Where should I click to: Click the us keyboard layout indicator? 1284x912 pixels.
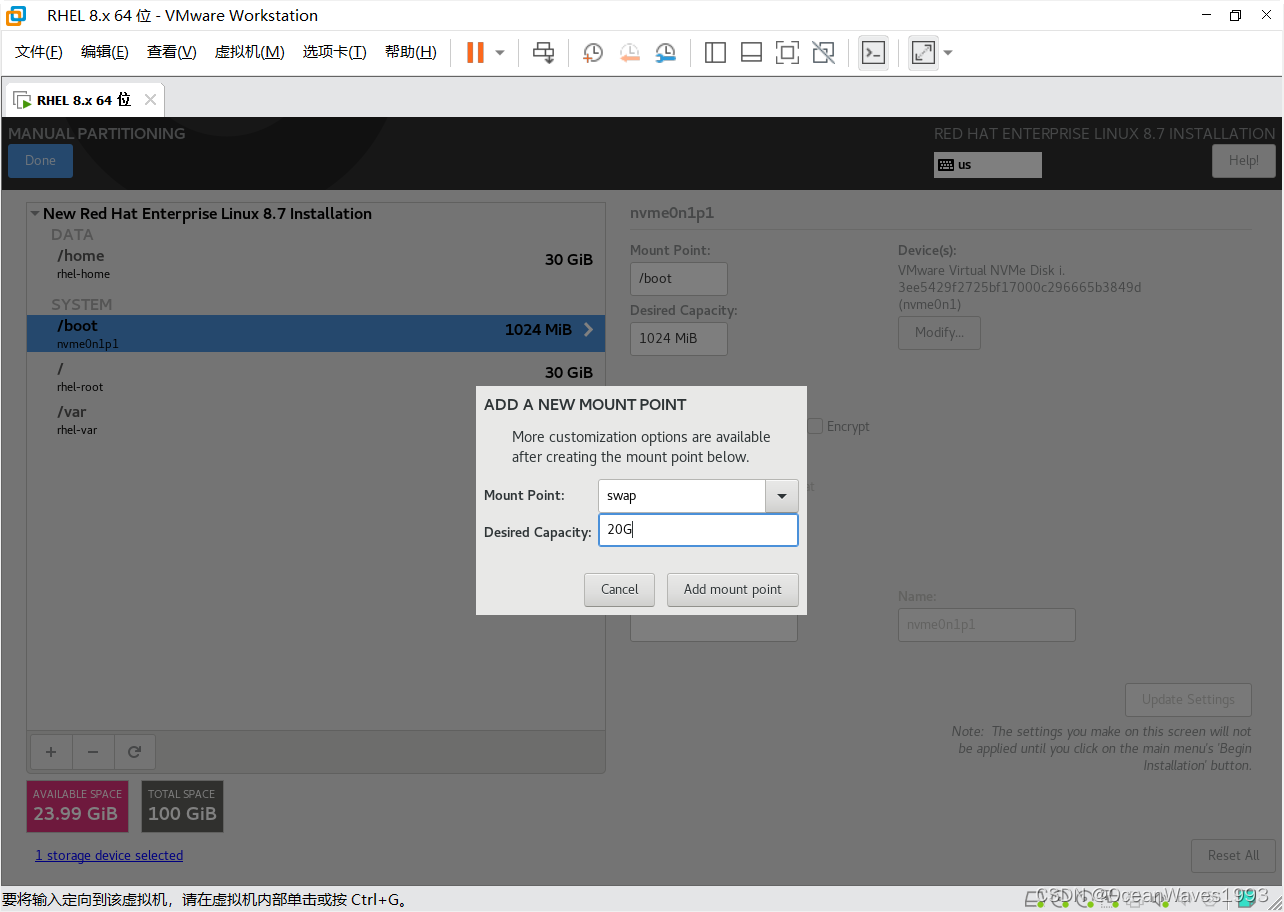[988, 165]
